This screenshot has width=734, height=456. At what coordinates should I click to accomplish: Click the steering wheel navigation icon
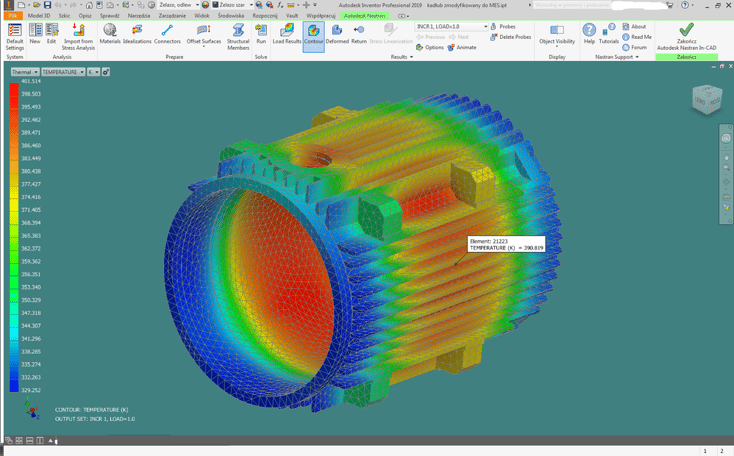[726, 138]
